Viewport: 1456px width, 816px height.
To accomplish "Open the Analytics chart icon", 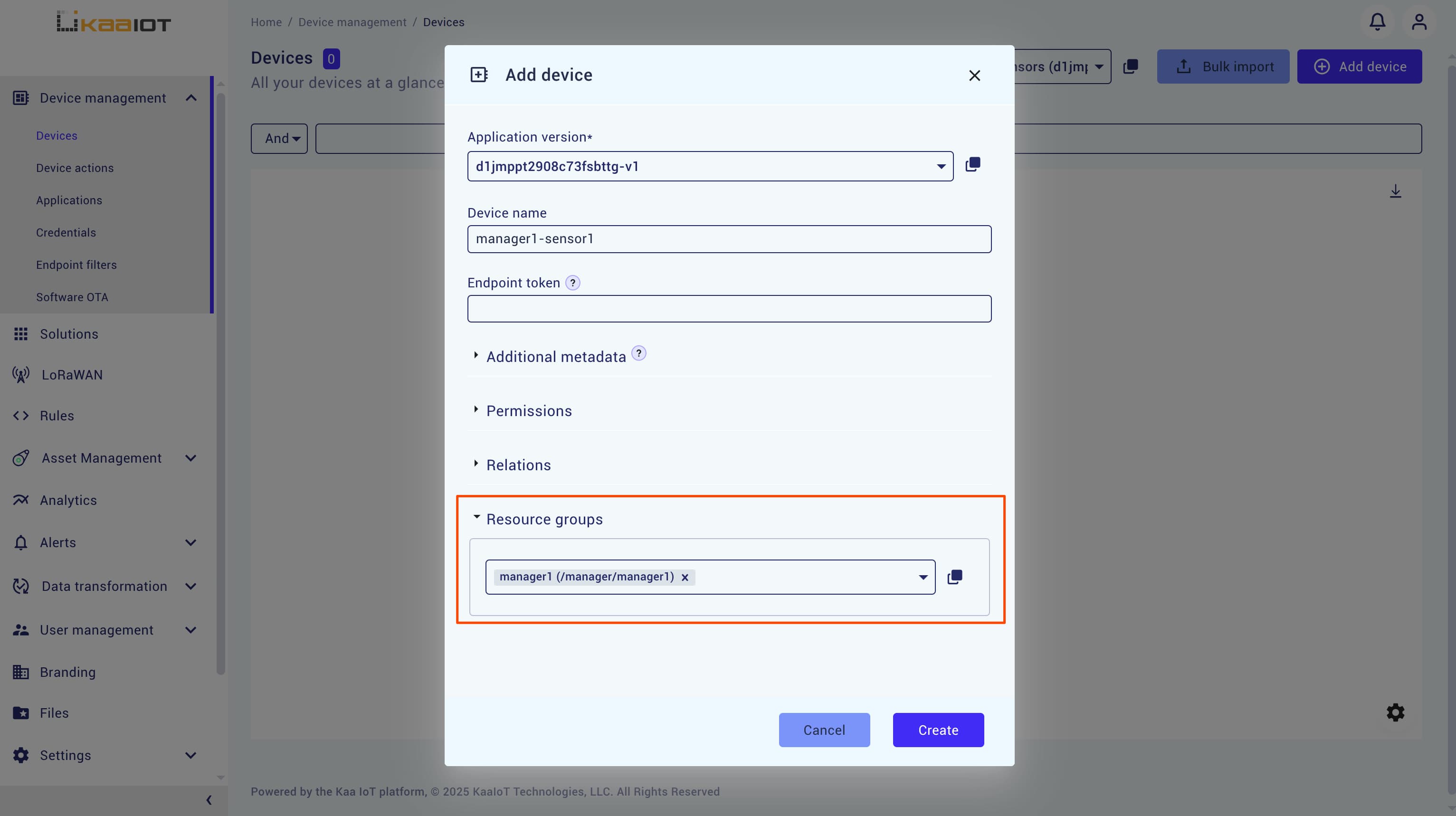I will coord(21,500).
